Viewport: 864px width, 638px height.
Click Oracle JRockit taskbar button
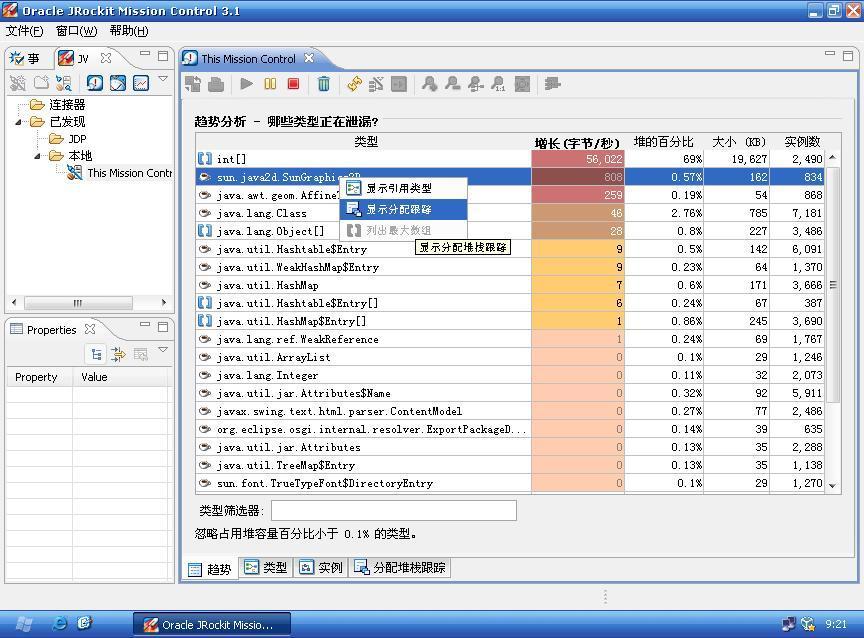212,625
